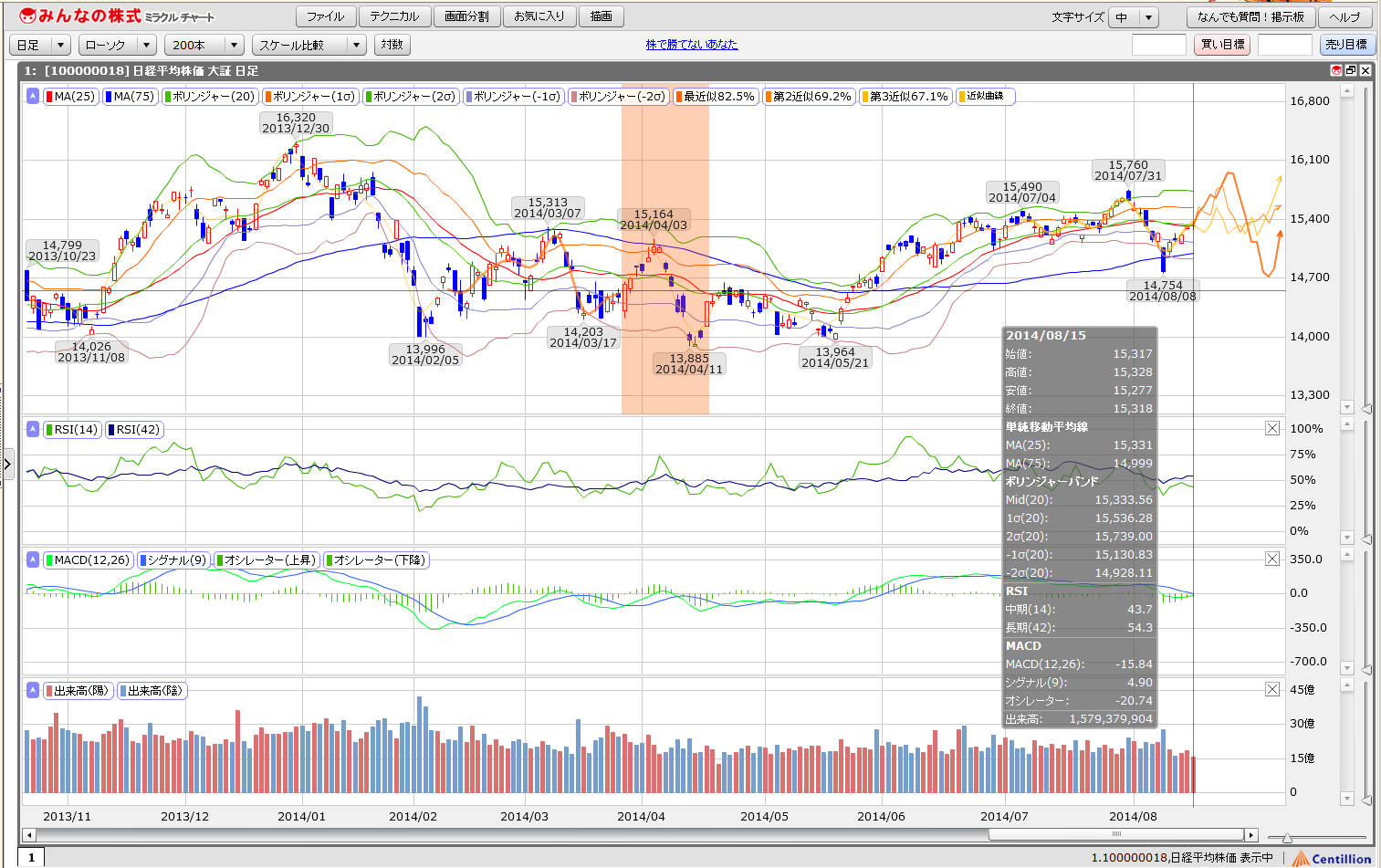Toggle the 対数 log scale button
Screen dimensions: 1381x868
click(x=392, y=45)
